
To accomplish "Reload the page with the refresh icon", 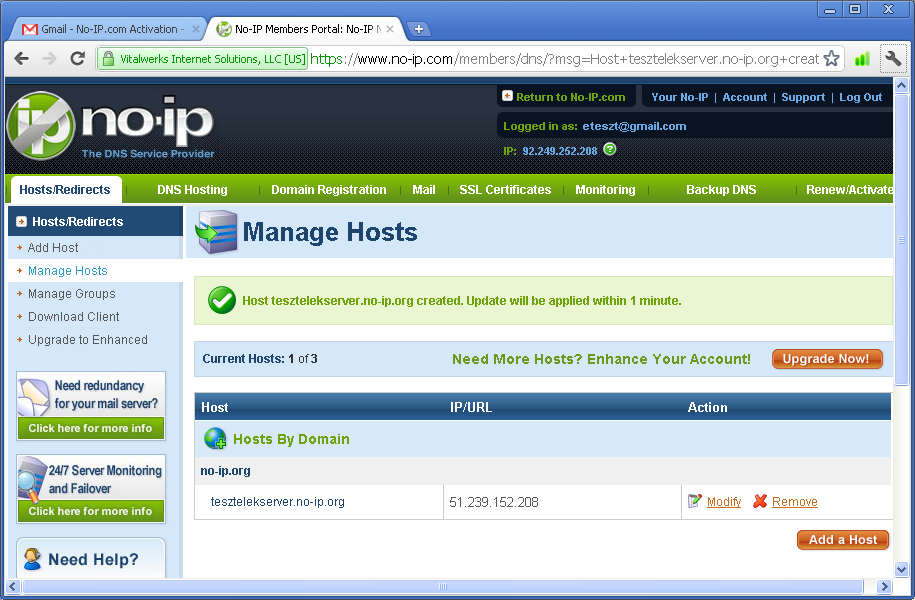I will click(77, 59).
